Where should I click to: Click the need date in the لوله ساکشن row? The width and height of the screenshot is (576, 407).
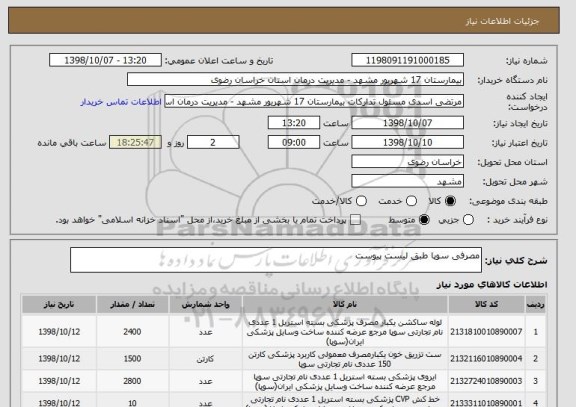click(x=59, y=332)
